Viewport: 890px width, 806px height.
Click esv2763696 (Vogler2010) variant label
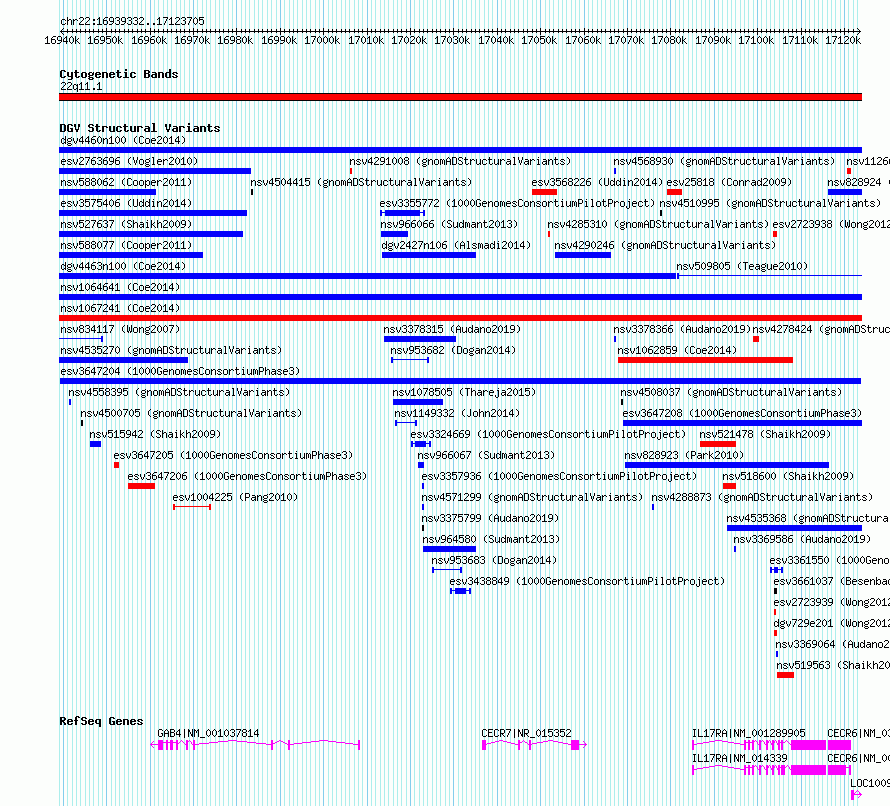point(129,161)
